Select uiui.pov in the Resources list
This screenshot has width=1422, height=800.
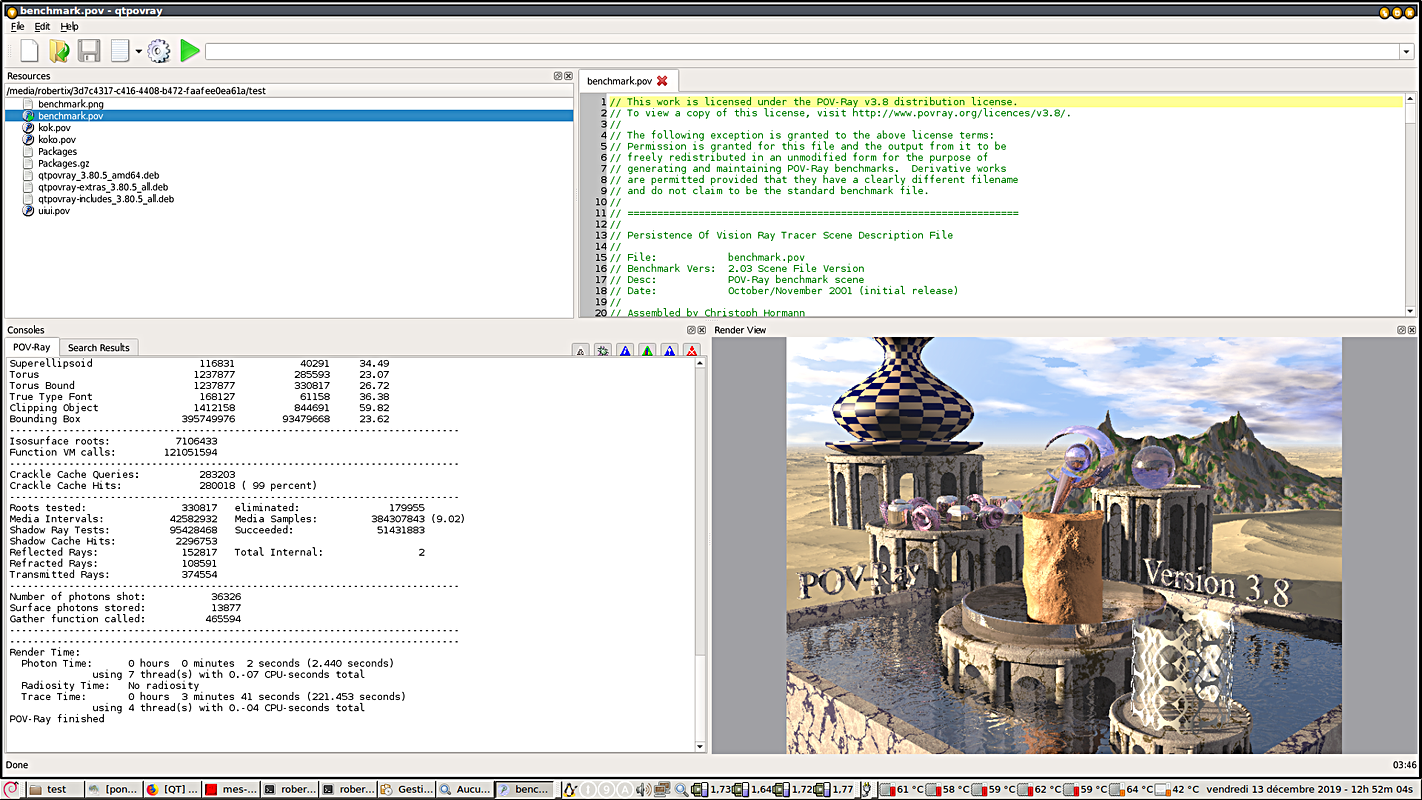click(x=54, y=211)
